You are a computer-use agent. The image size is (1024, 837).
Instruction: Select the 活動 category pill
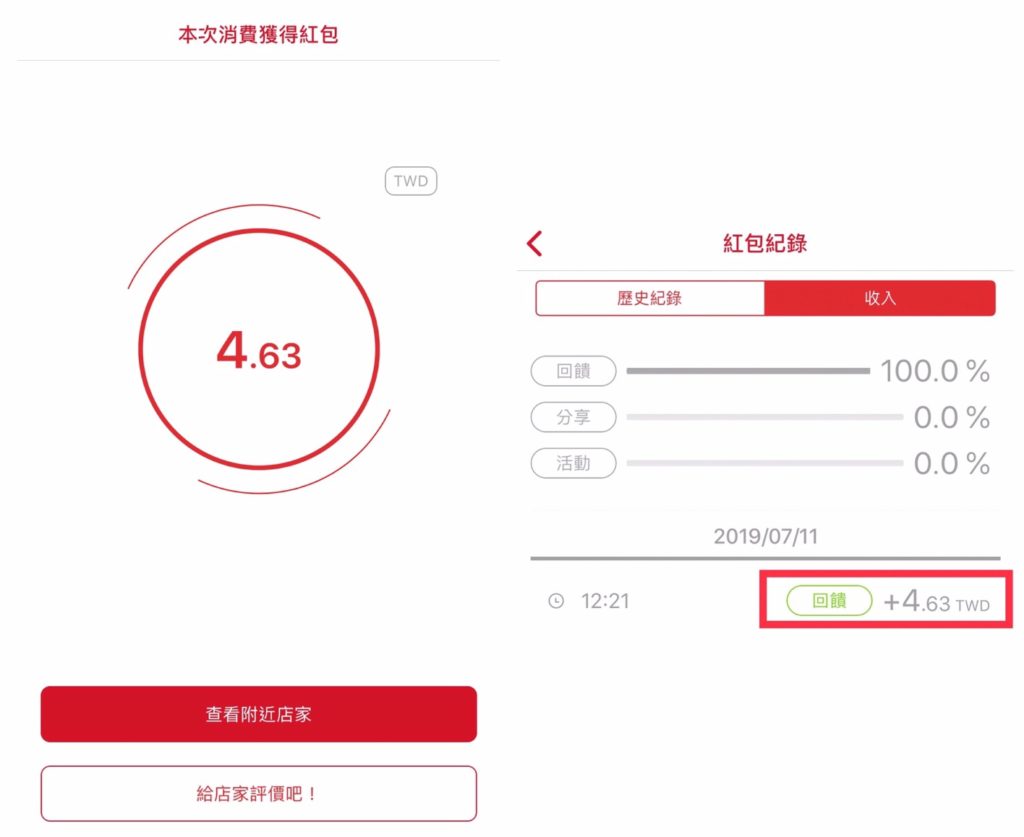pyautogui.click(x=573, y=464)
